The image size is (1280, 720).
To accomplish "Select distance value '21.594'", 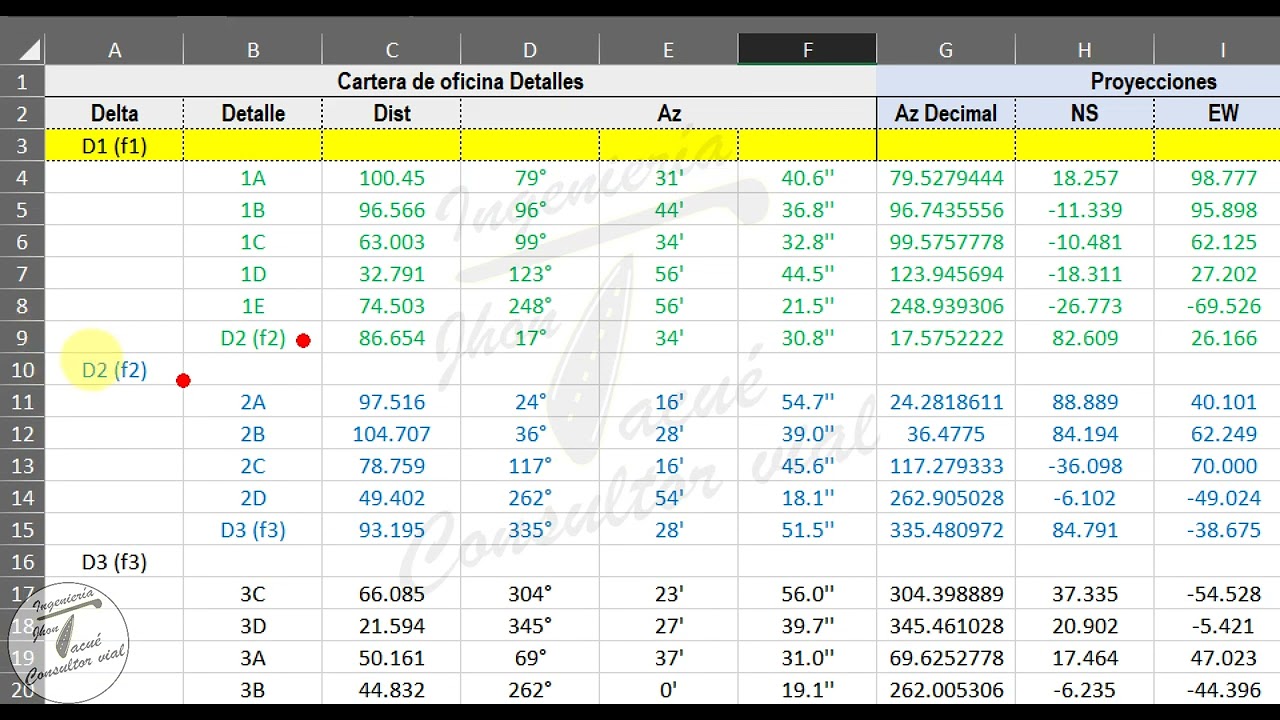I will click(391, 625).
